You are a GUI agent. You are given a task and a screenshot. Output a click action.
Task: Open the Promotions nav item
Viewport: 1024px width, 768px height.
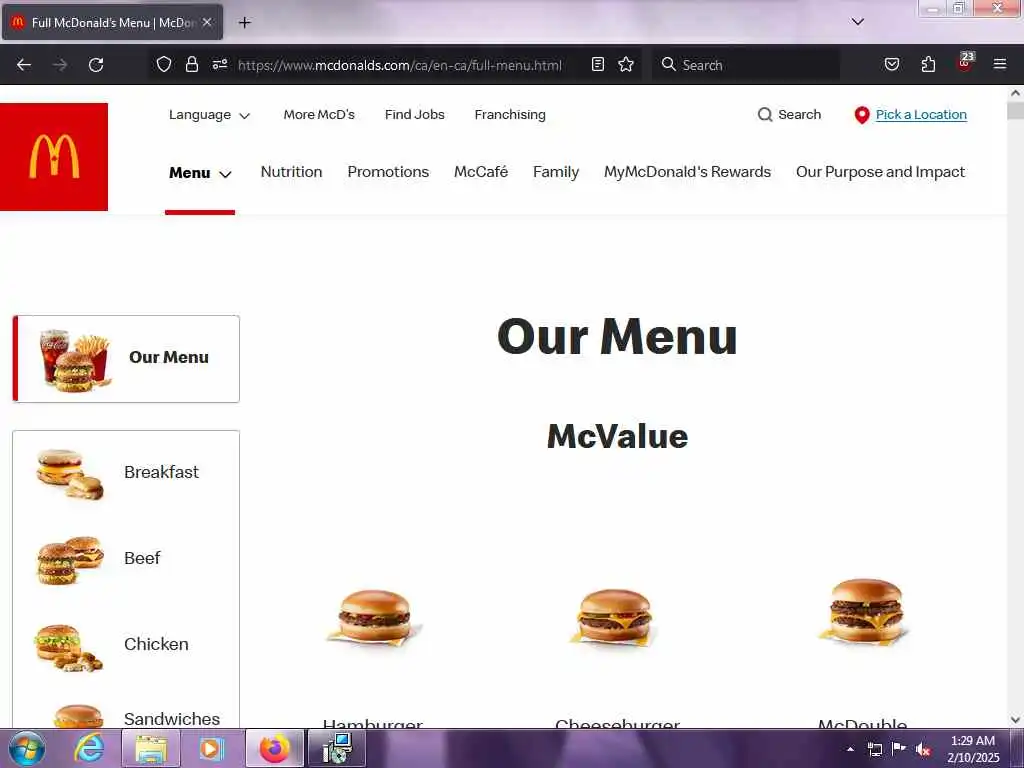(x=388, y=172)
